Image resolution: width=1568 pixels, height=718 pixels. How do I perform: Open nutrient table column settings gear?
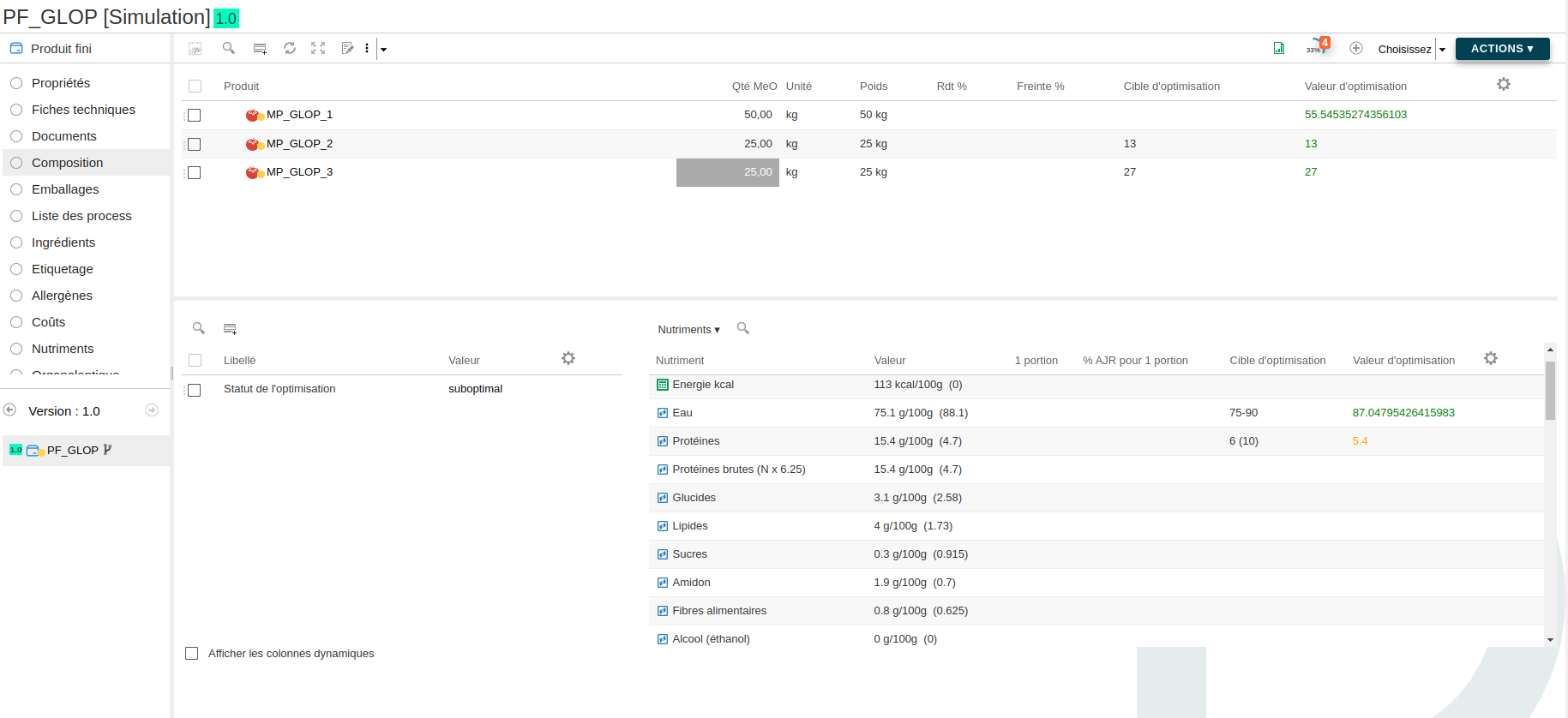1491,358
